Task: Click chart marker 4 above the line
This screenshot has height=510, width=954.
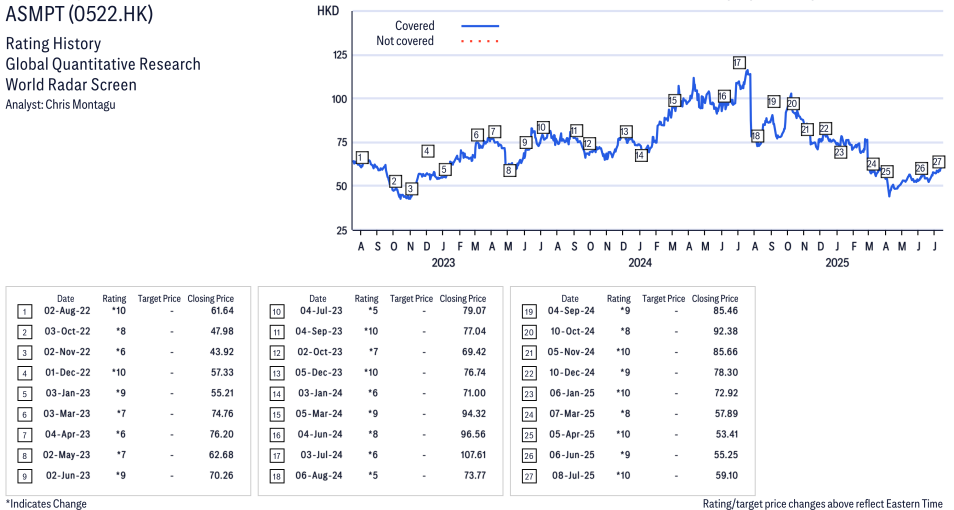Action: (x=428, y=151)
